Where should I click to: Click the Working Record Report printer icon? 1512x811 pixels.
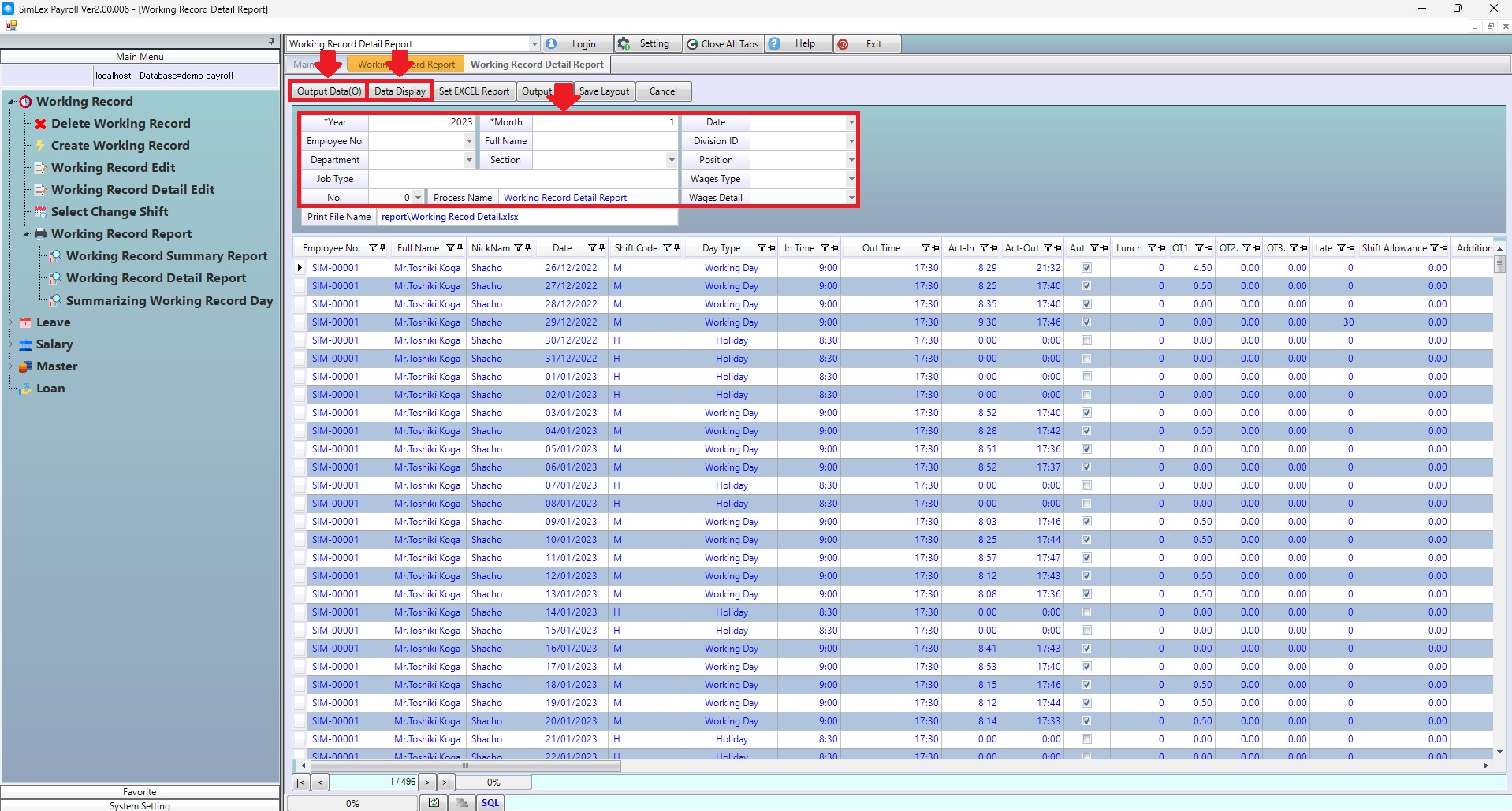coord(40,234)
